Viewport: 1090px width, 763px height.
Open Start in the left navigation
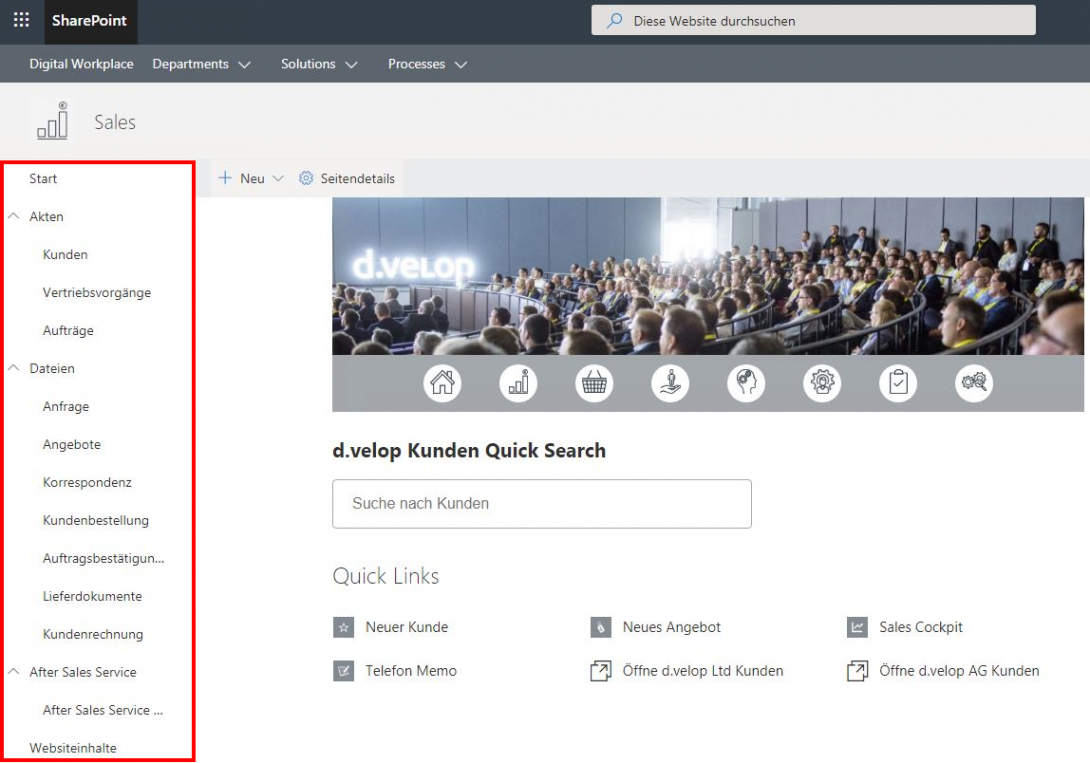coord(43,179)
